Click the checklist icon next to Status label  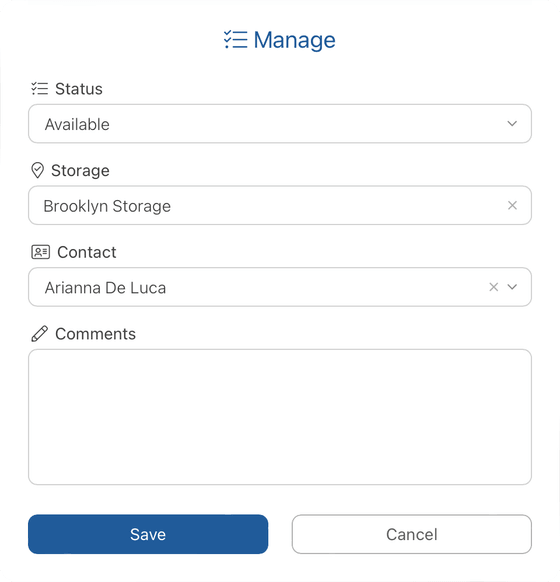pos(40,89)
